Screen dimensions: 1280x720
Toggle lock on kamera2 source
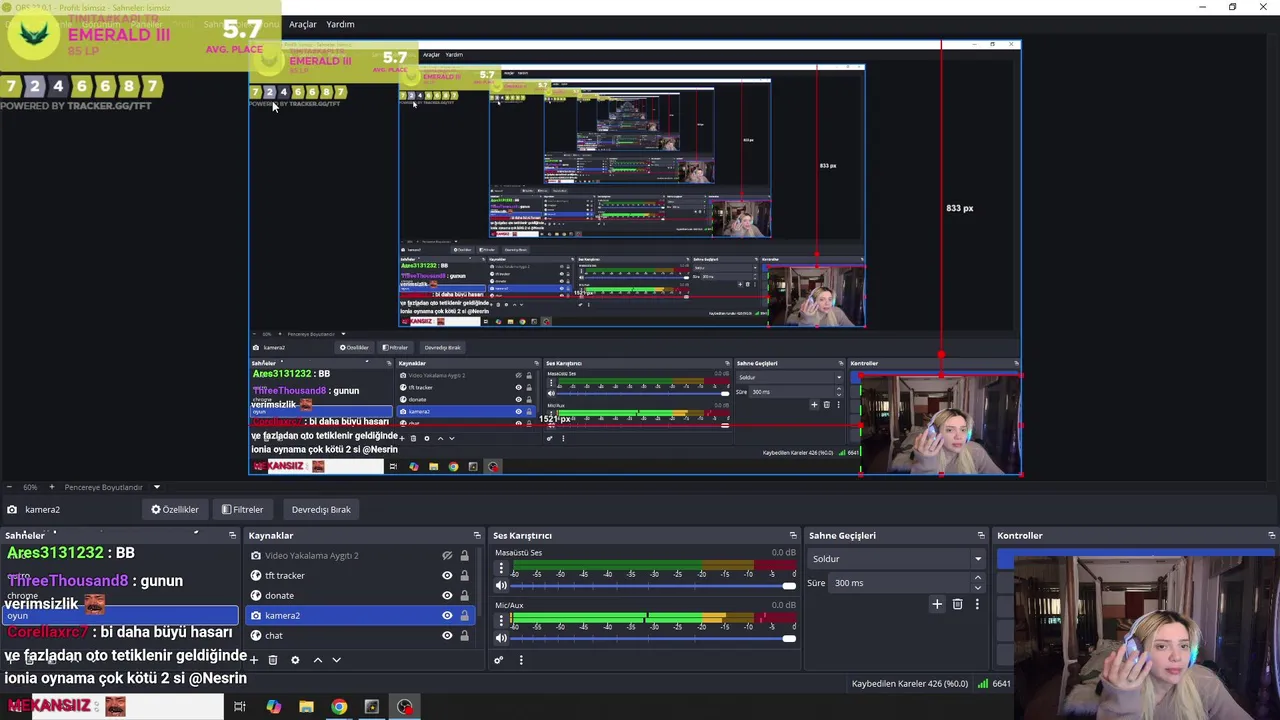point(464,616)
